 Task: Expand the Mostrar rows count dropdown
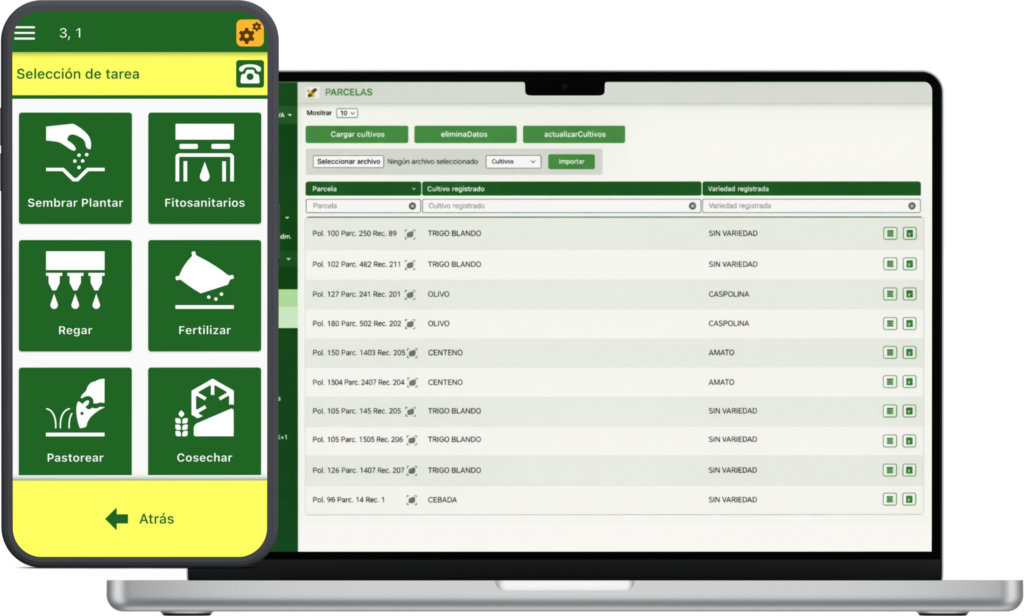pyautogui.click(x=347, y=114)
